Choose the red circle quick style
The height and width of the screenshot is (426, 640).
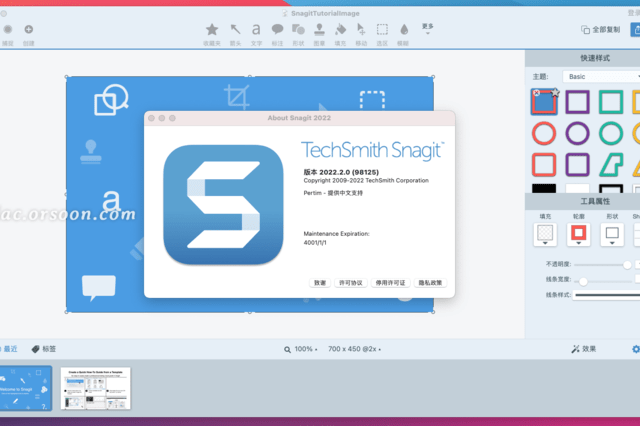pos(544,133)
